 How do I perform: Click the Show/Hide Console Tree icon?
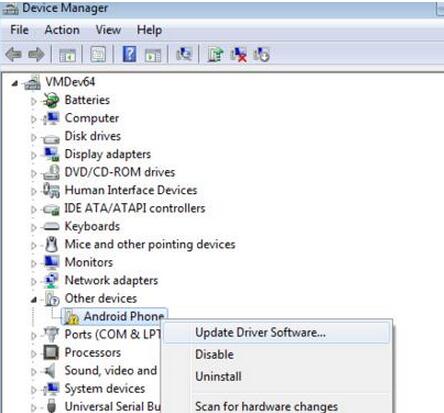click(x=67, y=55)
